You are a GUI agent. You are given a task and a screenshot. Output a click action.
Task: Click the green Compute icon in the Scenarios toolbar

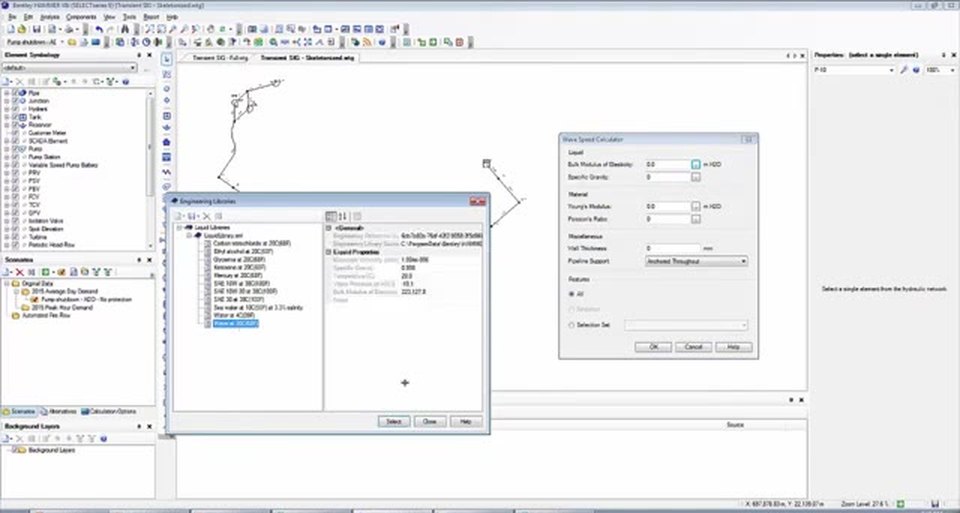(45, 272)
